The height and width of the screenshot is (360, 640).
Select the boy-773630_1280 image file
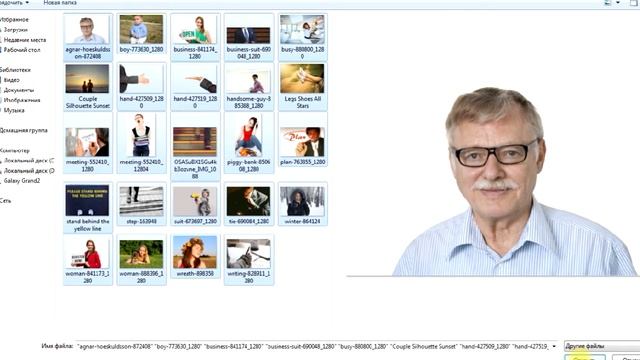141,34
